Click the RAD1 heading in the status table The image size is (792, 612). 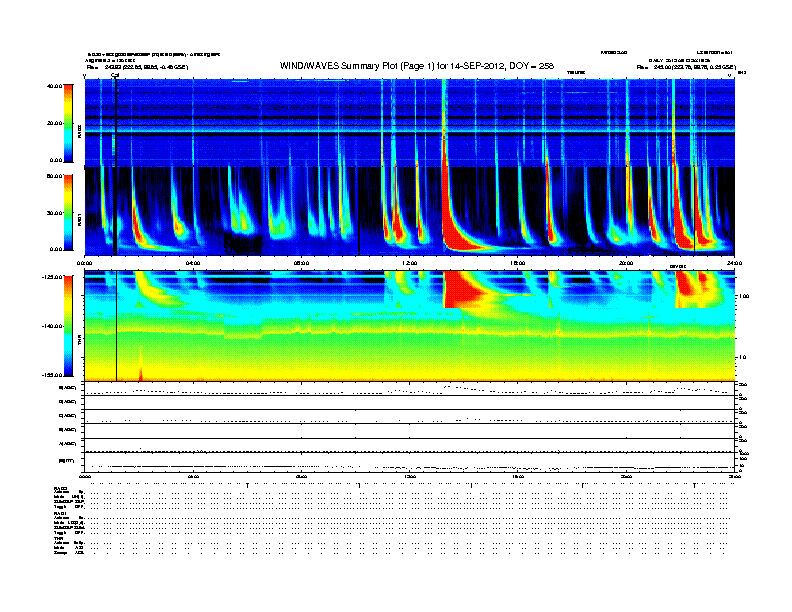(x=60, y=514)
